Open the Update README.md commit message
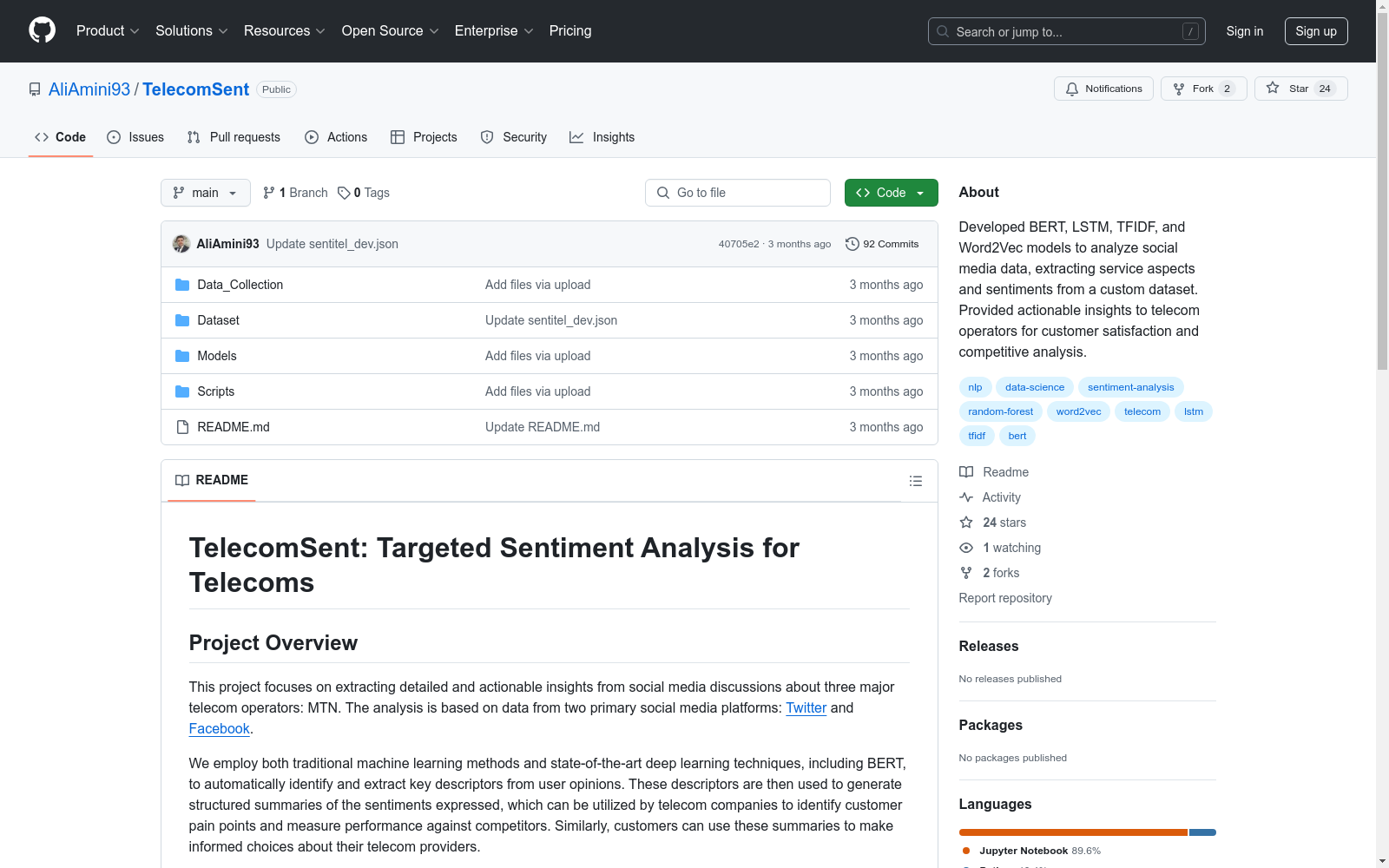This screenshot has height=868, width=1389. click(x=543, y=427)
